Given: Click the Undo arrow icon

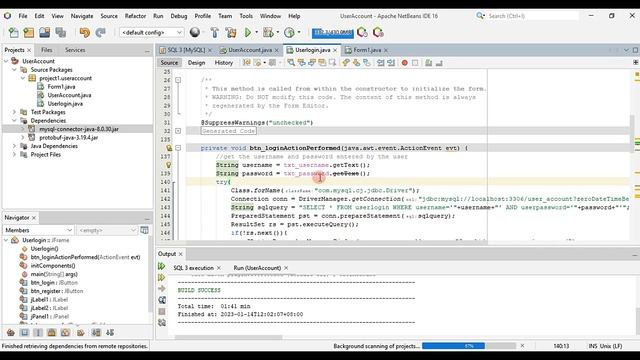Looking at the screenshot, I should 84,32.
